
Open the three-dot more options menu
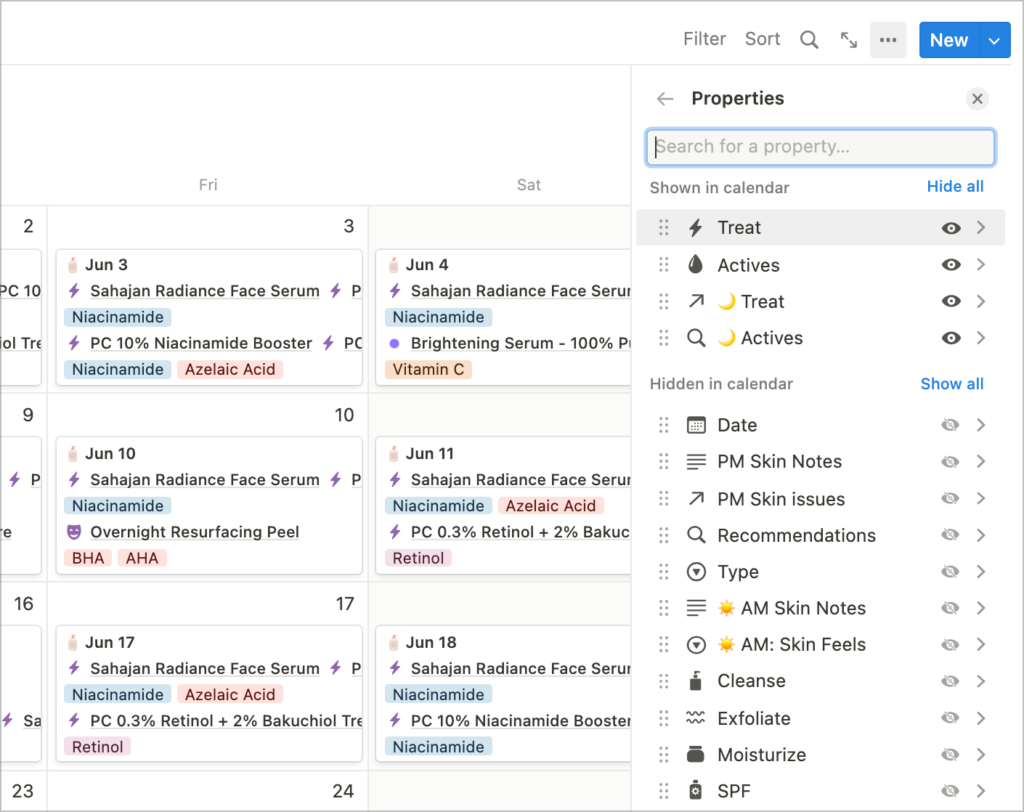coord(888,40)
